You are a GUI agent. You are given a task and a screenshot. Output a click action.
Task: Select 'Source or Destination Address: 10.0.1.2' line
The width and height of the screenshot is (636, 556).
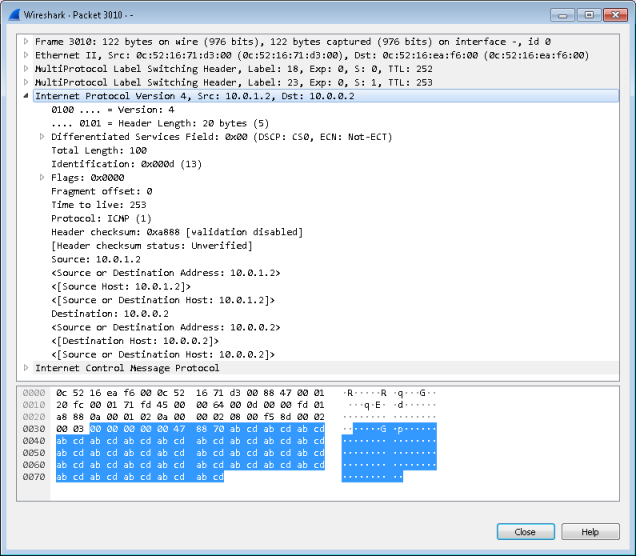[x=165, y=273]
